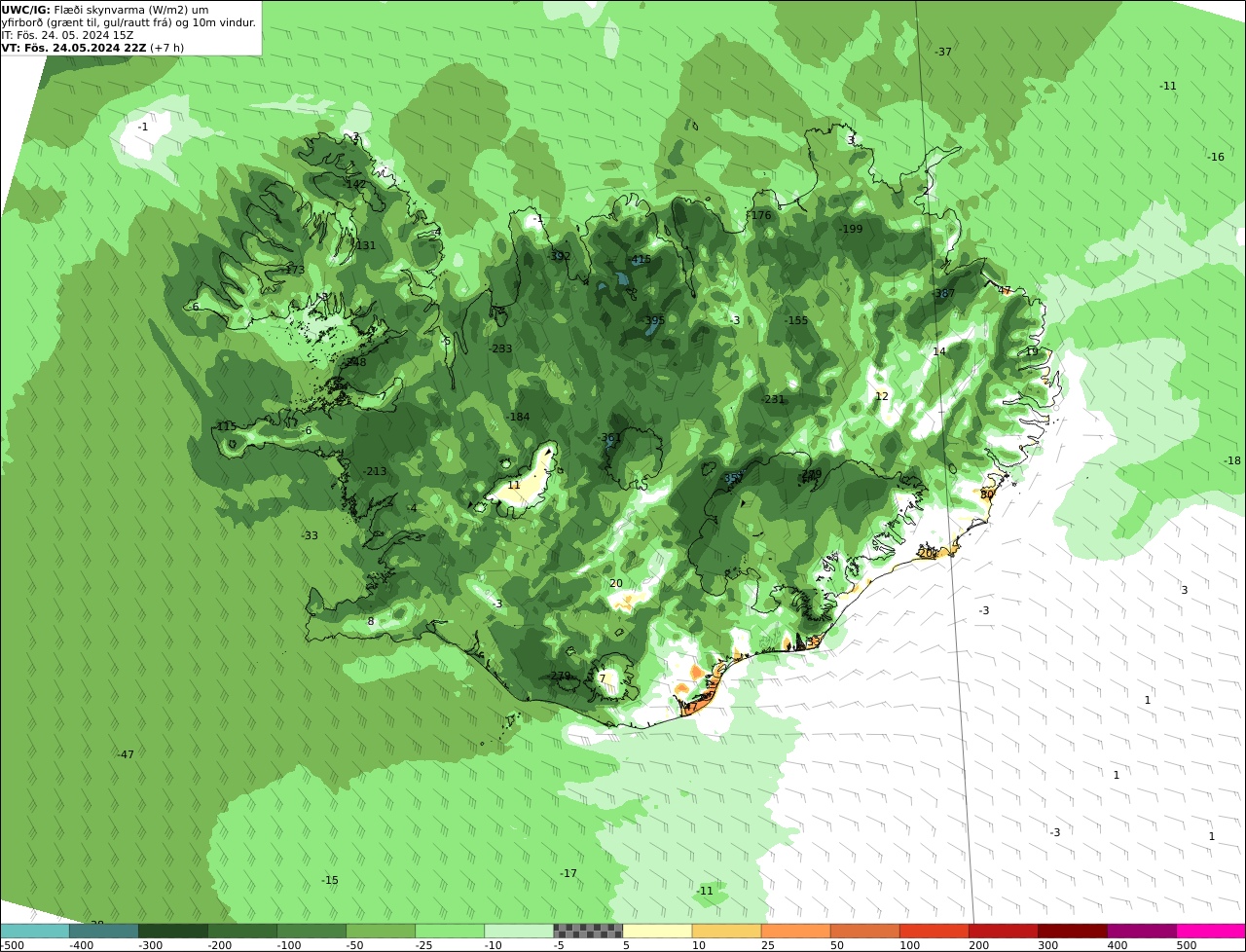1246x952 pixels.
Task: Click the "-33" value over the sea
Action: click(310, 536)
